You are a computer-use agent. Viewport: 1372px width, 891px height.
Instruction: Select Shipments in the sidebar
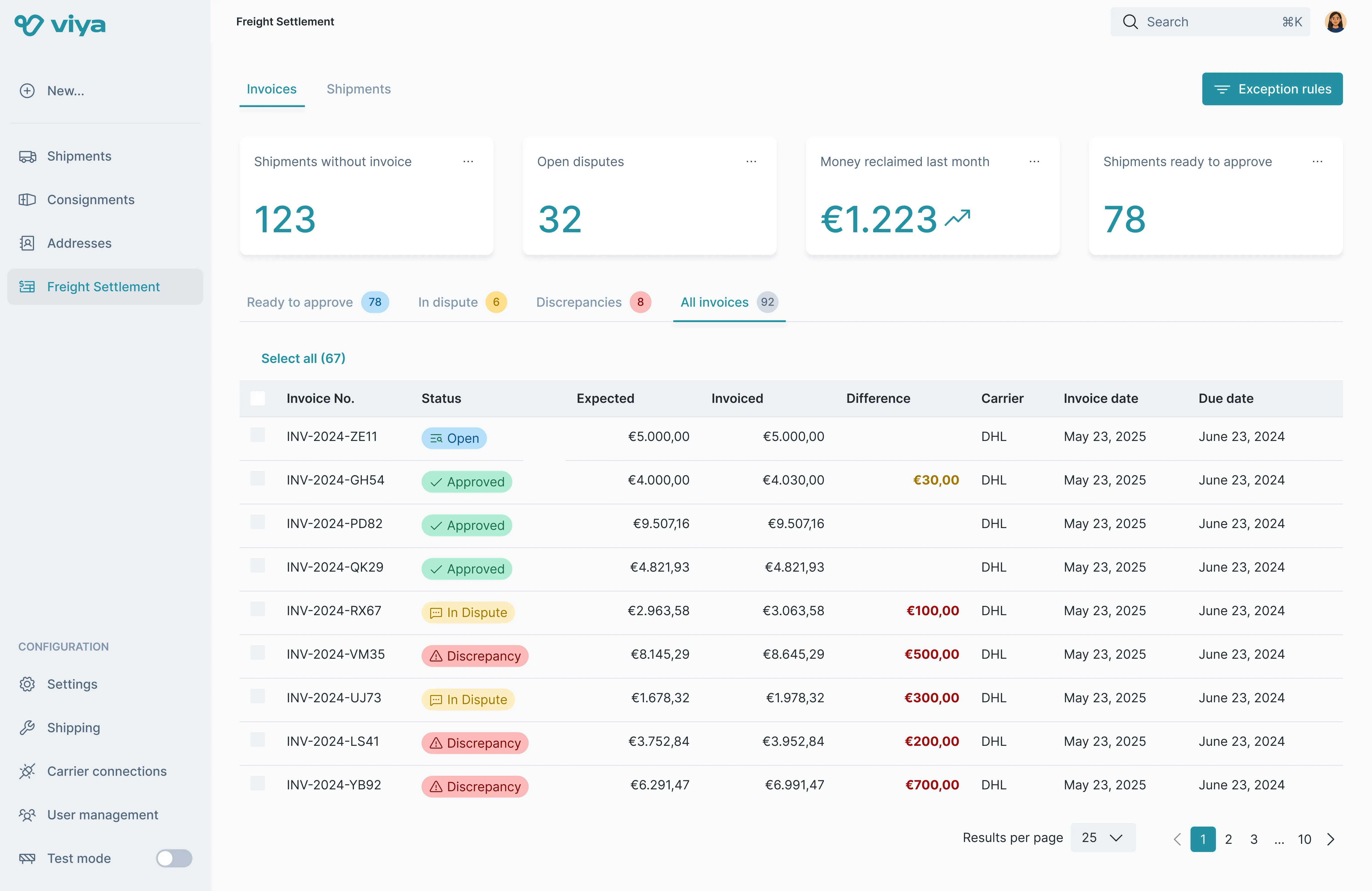(x=79, y=156)
